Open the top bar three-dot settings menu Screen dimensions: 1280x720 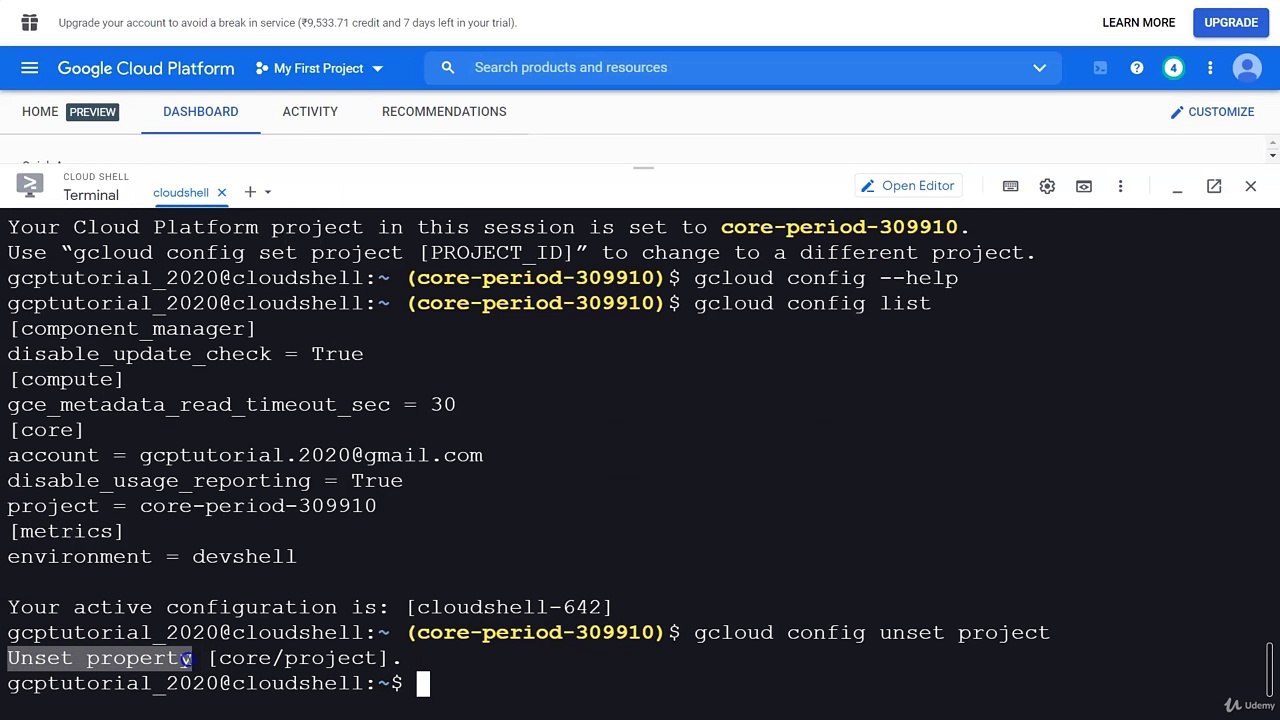[1210, 68]
